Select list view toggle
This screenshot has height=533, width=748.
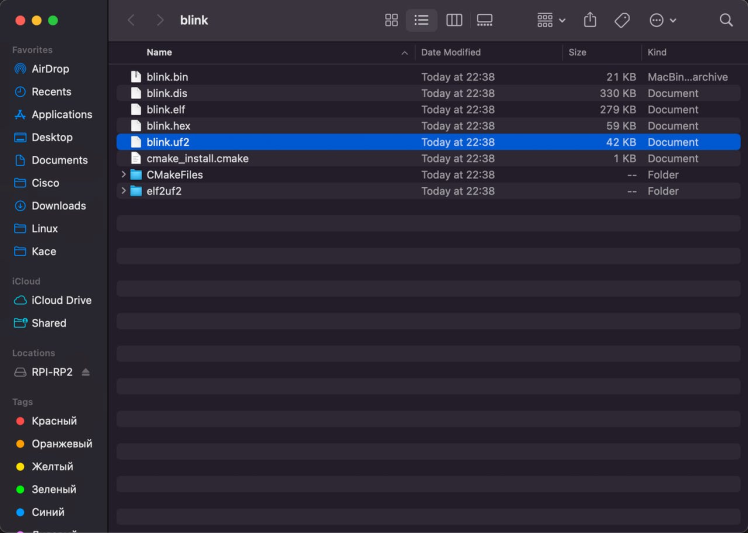click(422, 20)
